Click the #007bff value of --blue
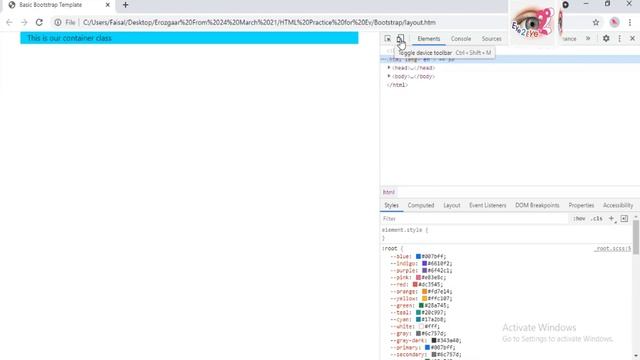The width and height of the screenshot is (640, 360). click(x=434, y=256)
